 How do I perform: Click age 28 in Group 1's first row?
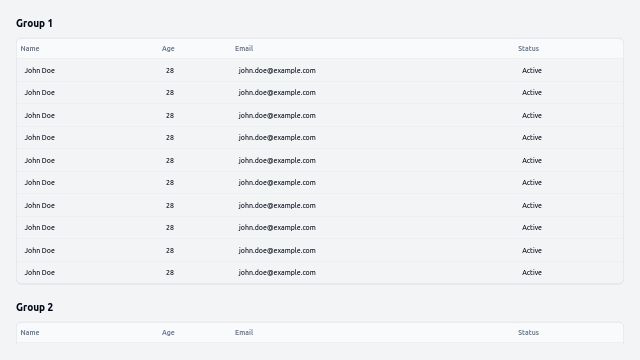(x=170, y=71)
